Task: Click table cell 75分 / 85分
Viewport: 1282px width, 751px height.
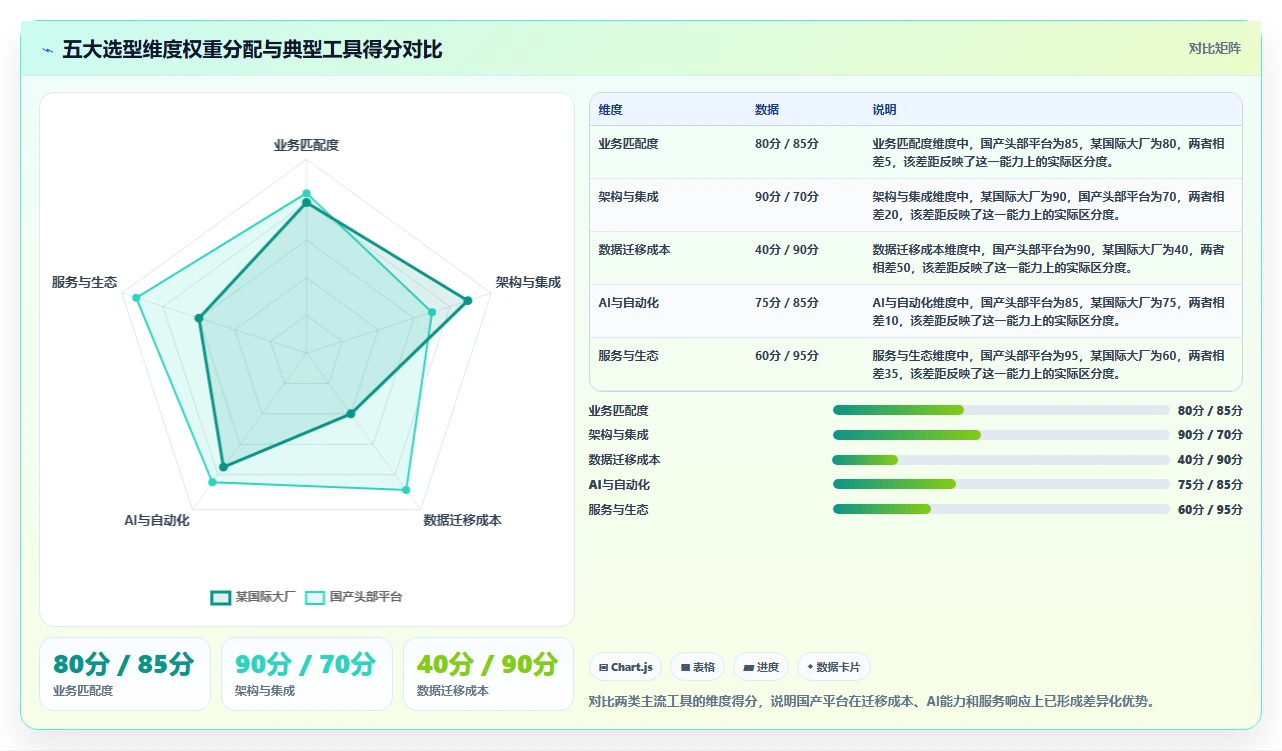Action: 787,303
